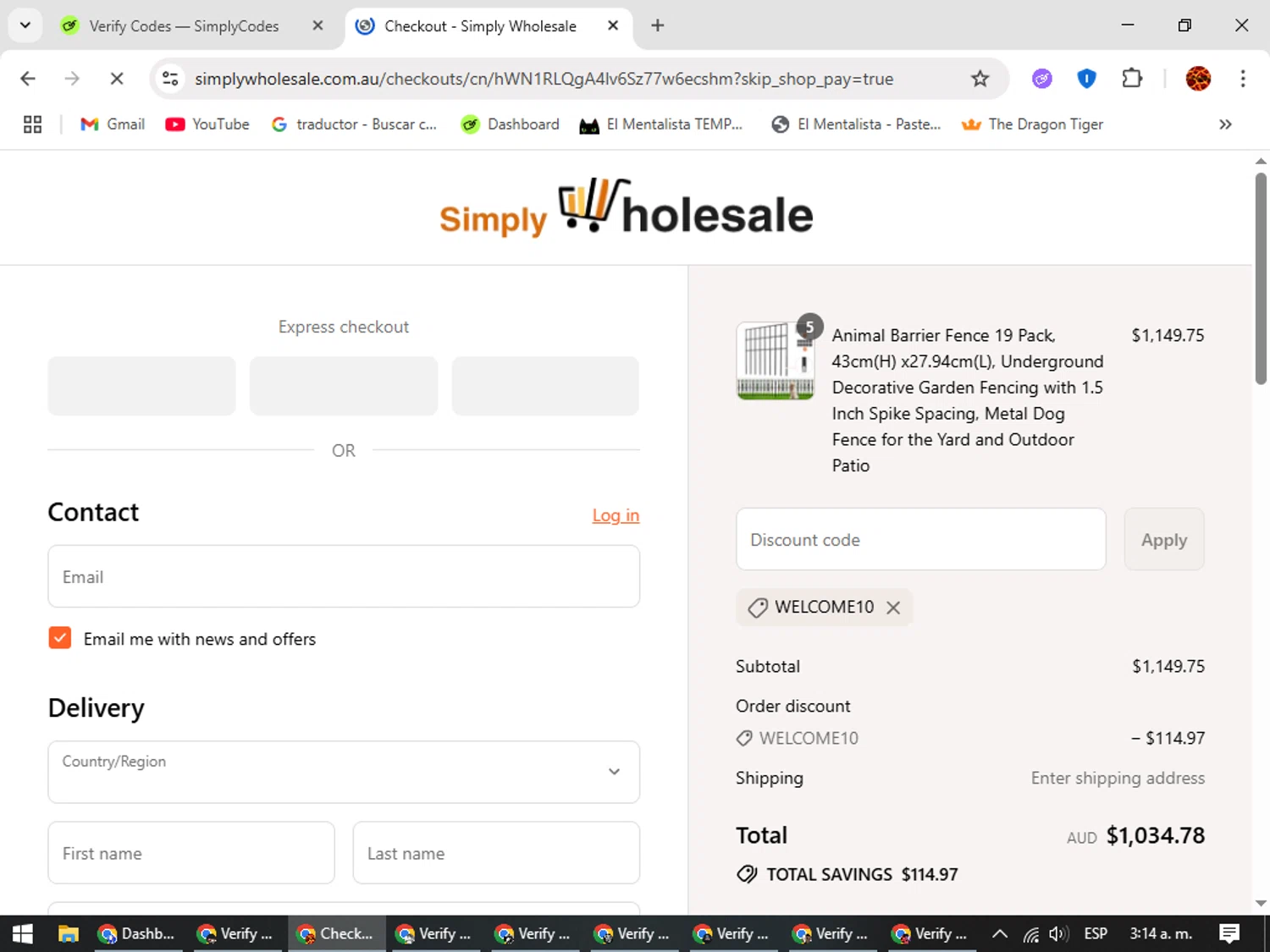Stop page loading with the X icon
Screen dimensions: 1270x952
click(117, 79)
